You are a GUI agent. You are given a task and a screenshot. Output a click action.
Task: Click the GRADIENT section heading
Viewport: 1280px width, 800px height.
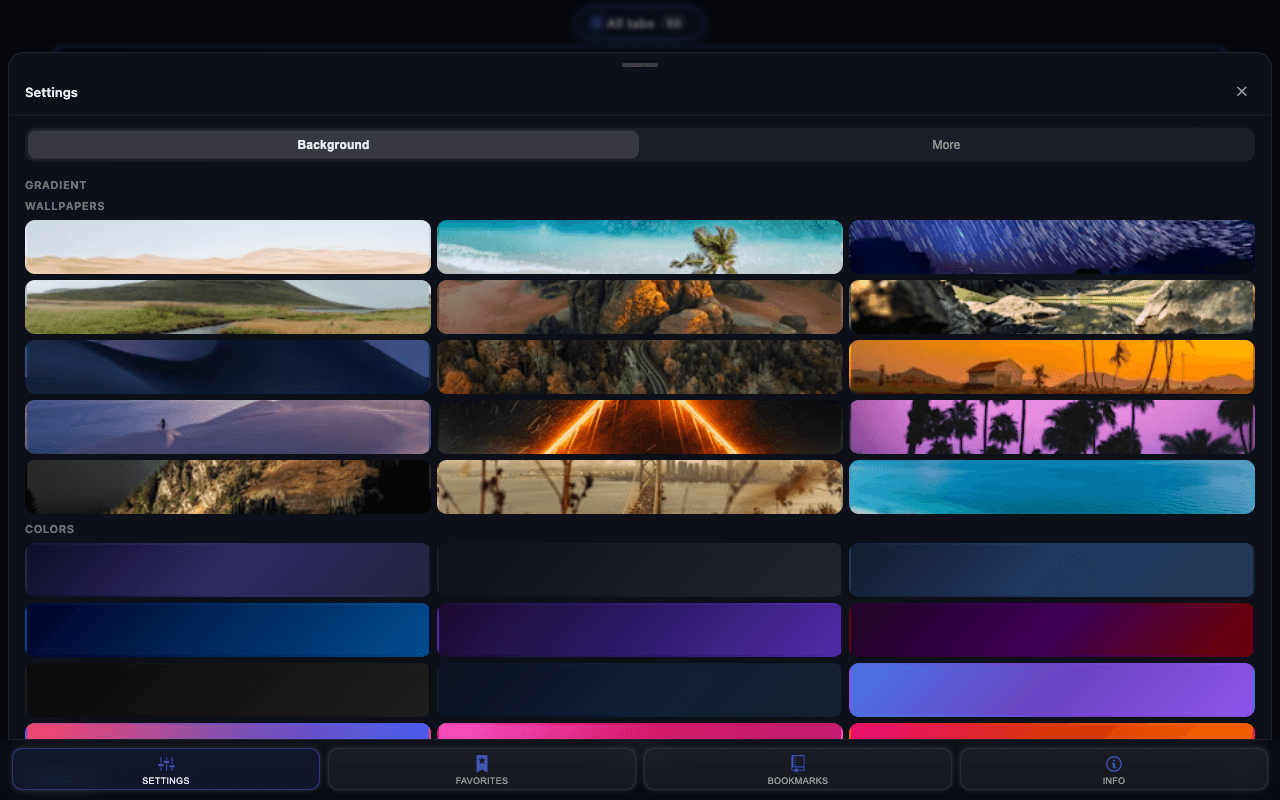[56, 185]
